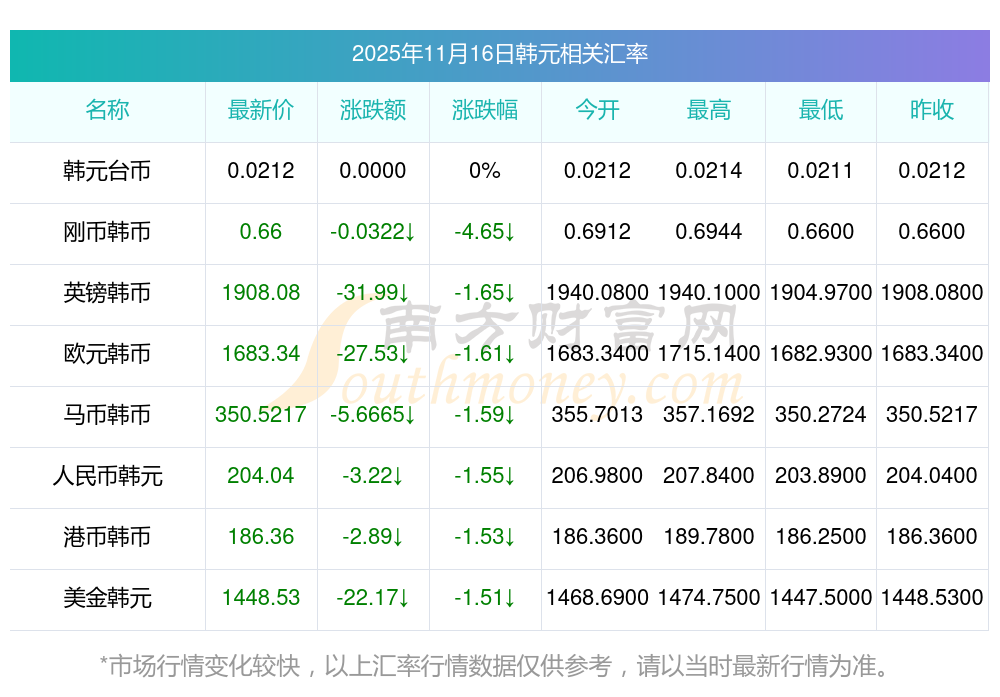
Task: Select the 美金韩元 row name
Action: point(107,598)
